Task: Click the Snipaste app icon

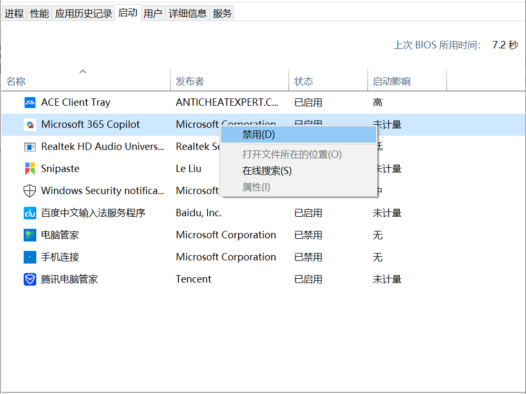Action: coord(30,169)
